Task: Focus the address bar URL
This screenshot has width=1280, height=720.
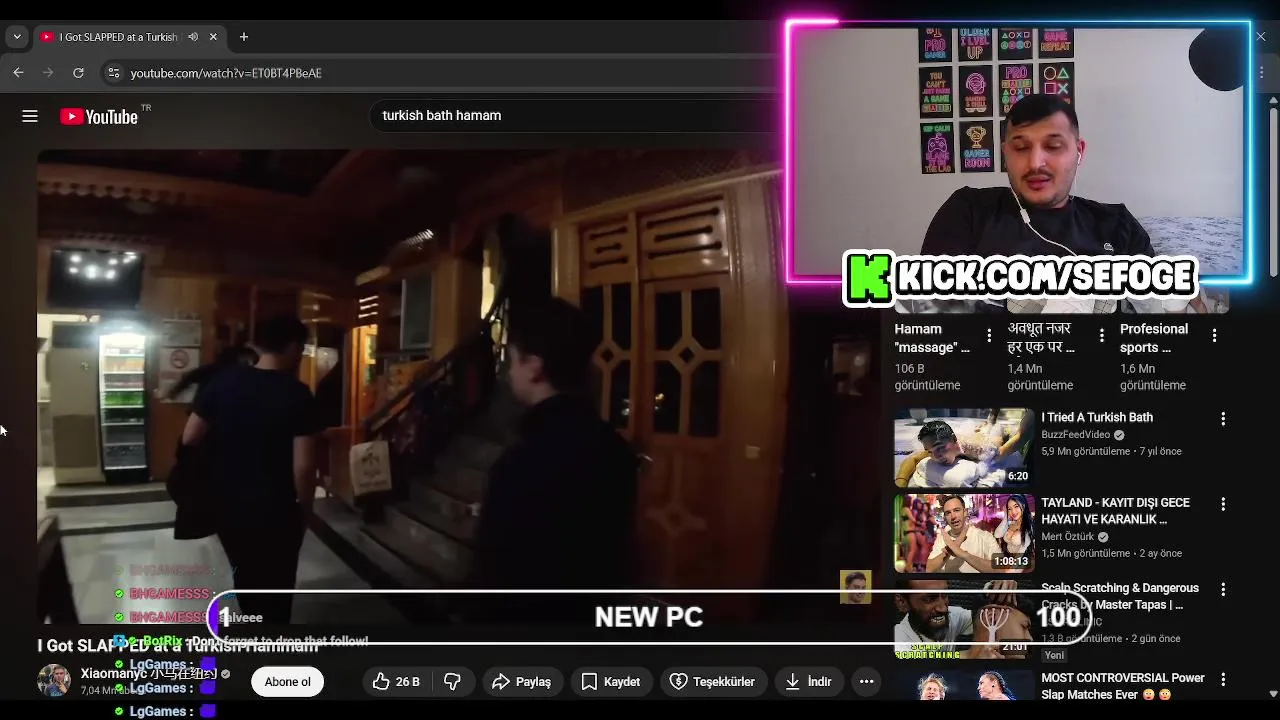Action: [226, 73]
